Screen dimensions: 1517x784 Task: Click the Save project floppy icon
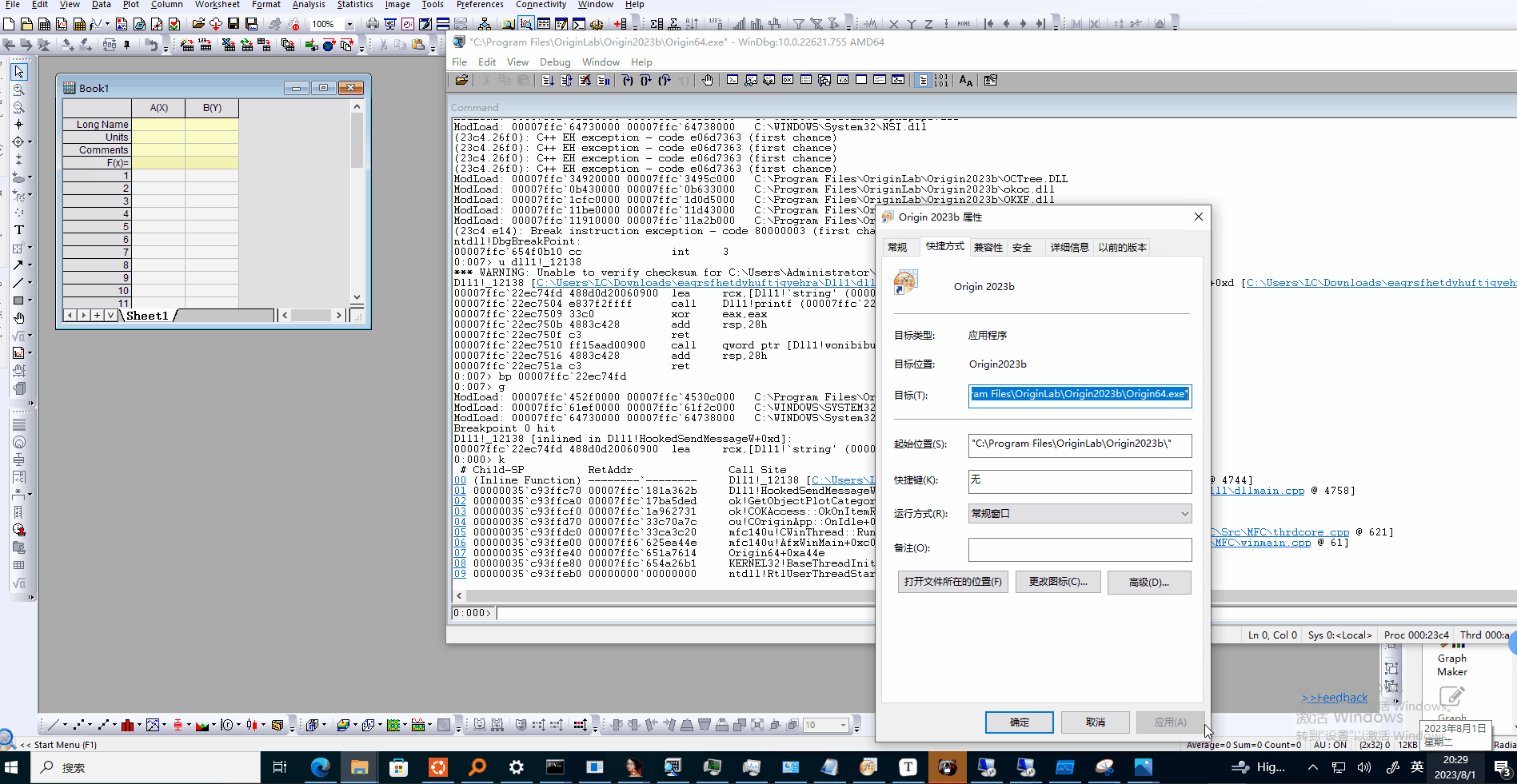tap(234, 24)
